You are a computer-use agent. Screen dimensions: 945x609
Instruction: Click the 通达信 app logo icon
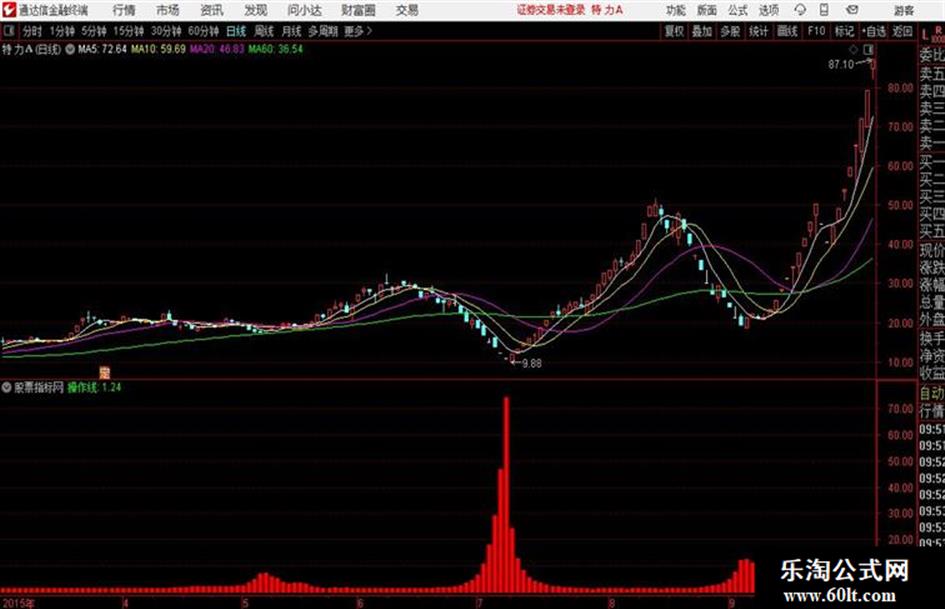click(8, 10)
